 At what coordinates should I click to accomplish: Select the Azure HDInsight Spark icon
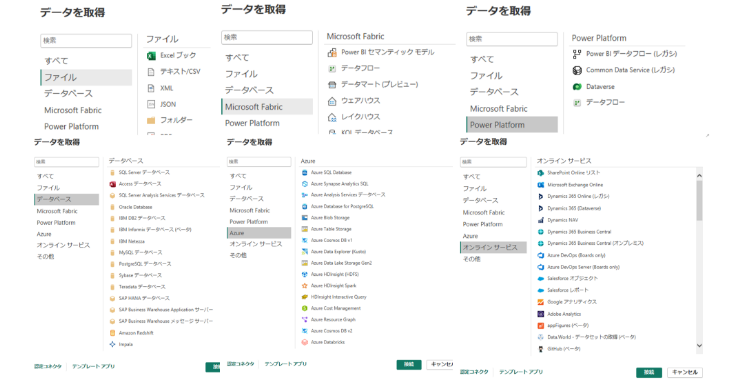point(305,286)
